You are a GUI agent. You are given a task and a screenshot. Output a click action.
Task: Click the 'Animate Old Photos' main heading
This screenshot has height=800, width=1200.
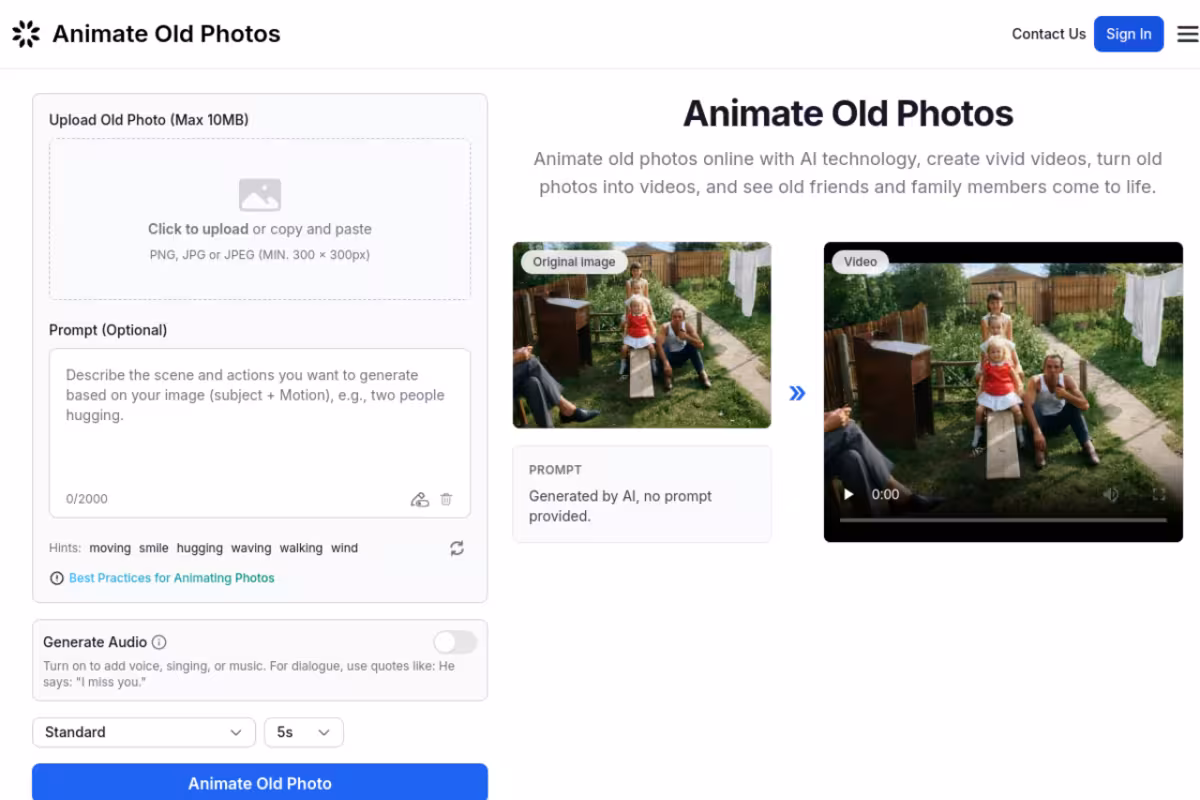848,113
